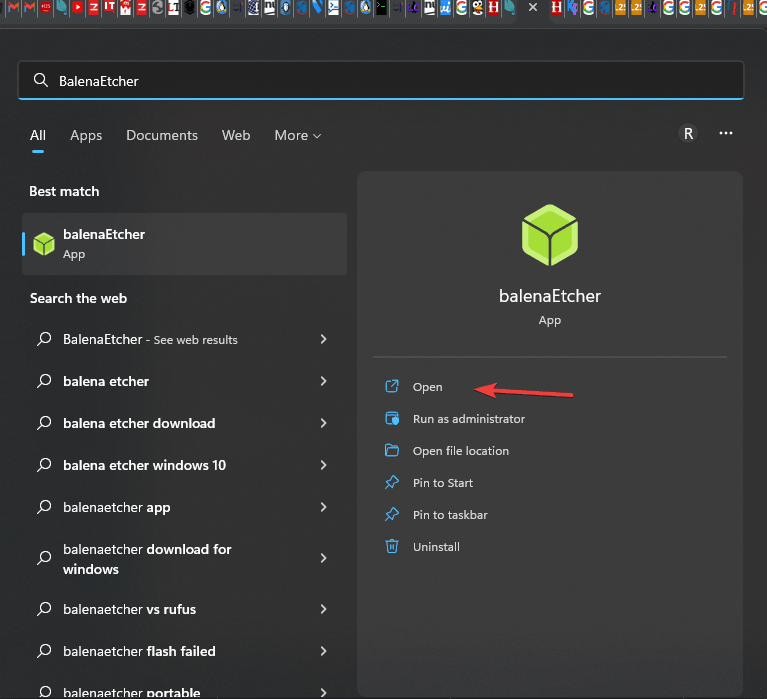This screenshot has height=699, width=767.
Task: Click the 'balenaetcher app' web suggestion
Action: [x=117, y=507]
